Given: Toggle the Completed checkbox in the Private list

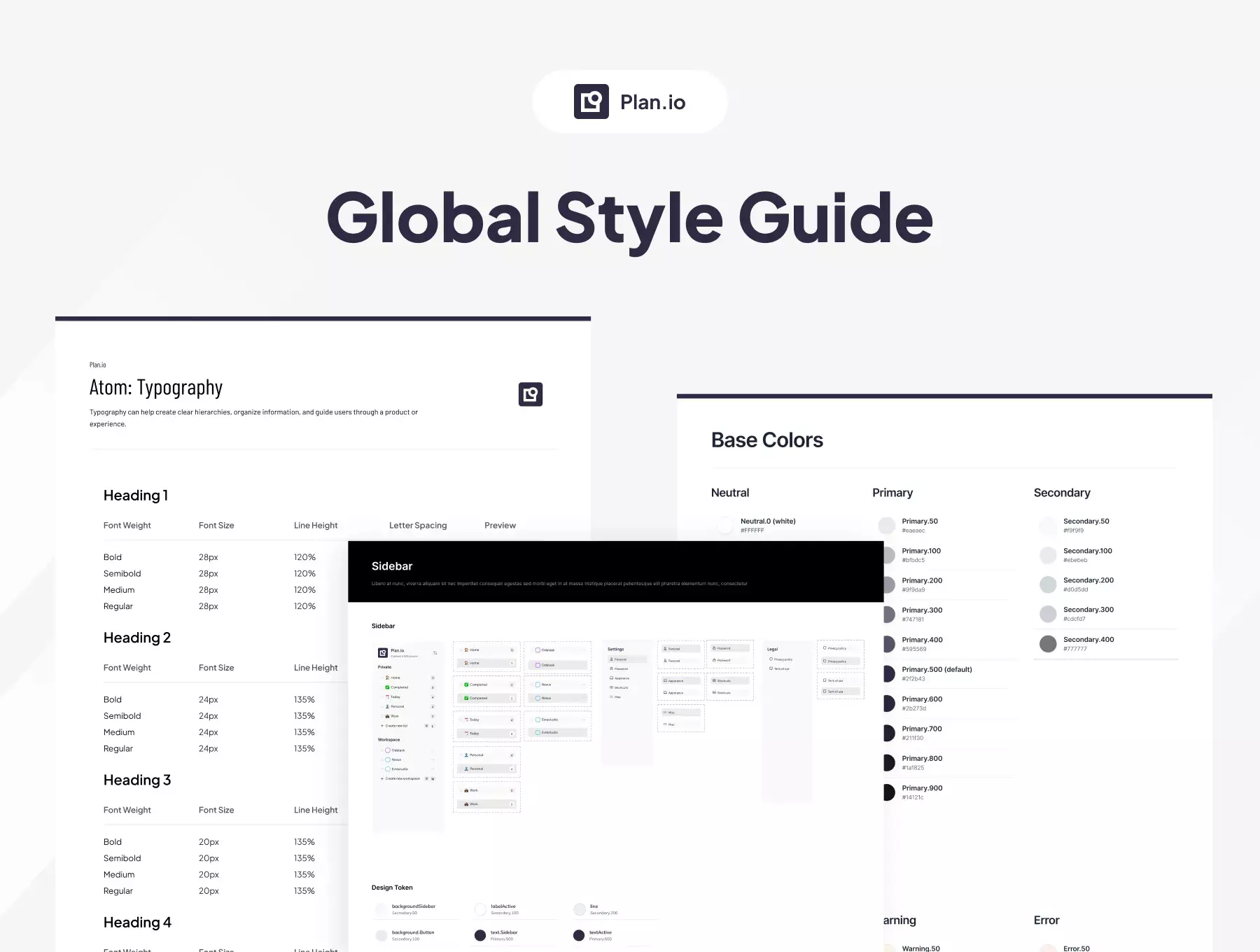Looking at the screenshot, I should pos(387,687).
